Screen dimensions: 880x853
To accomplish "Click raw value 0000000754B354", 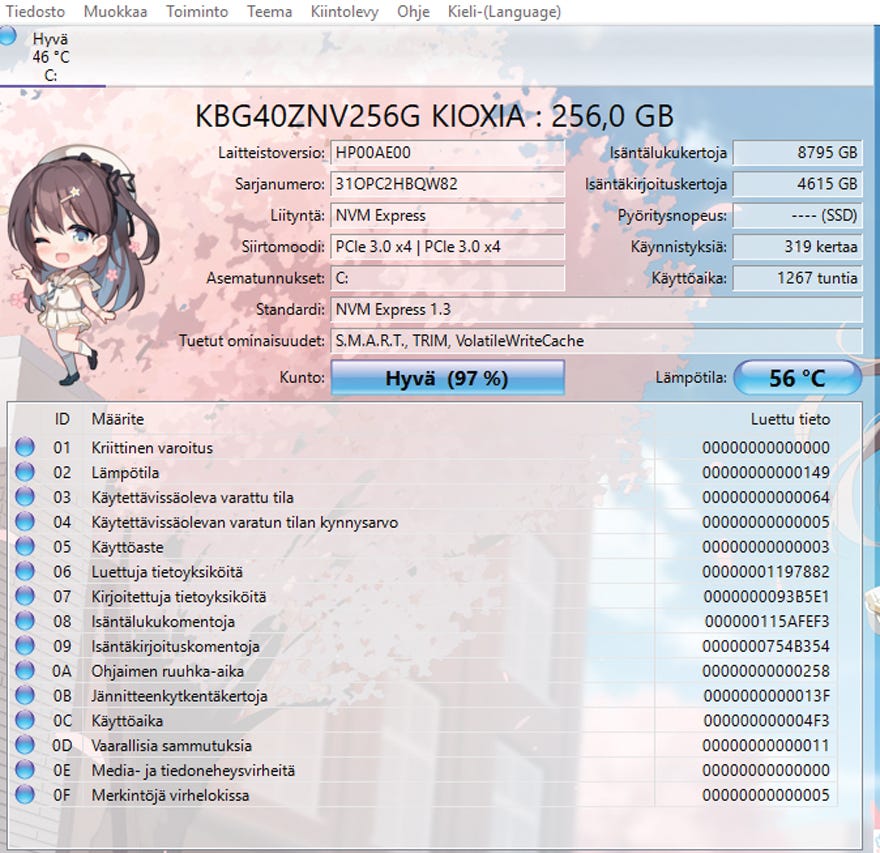I will 766,646.
